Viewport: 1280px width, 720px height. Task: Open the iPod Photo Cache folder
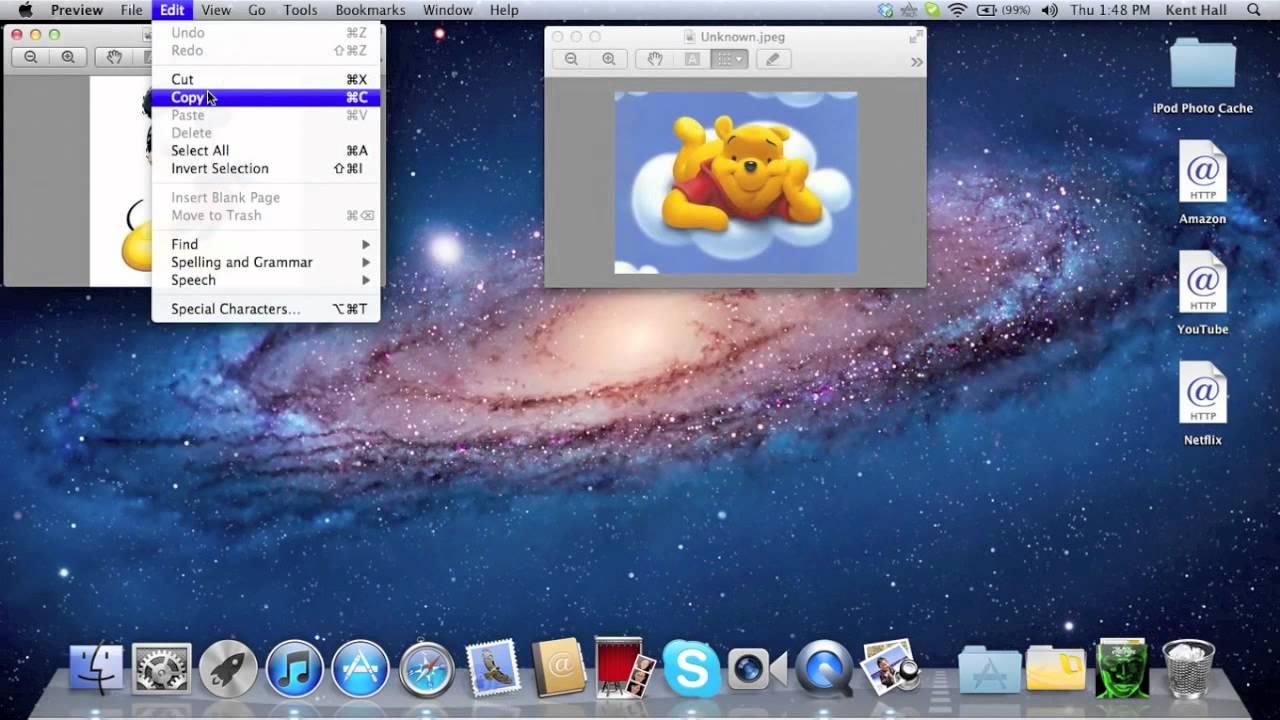[1203, 75]
